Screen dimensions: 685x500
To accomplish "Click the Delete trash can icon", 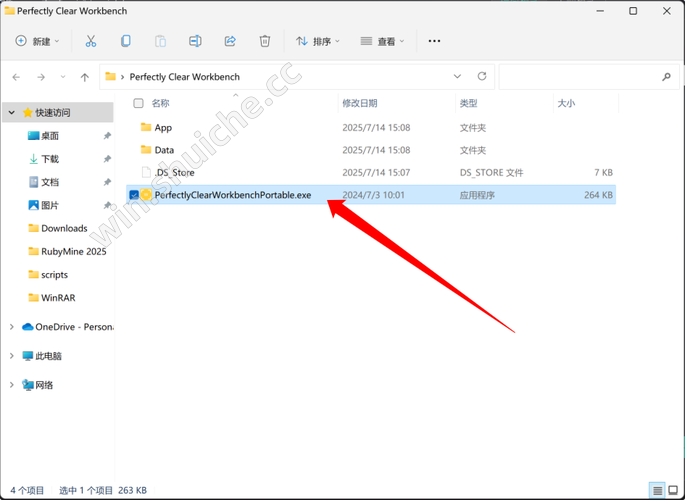I will (265, 41).
